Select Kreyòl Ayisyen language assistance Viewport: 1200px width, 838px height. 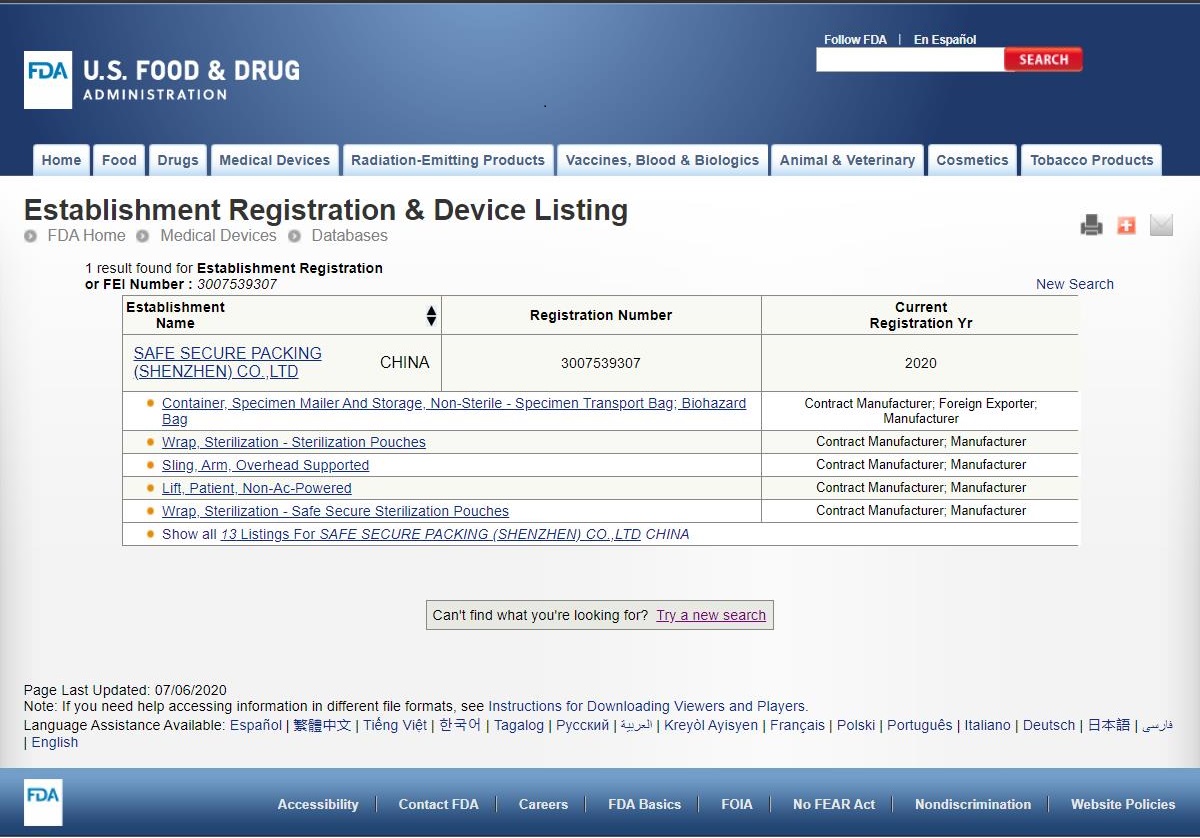click(711, 725)
